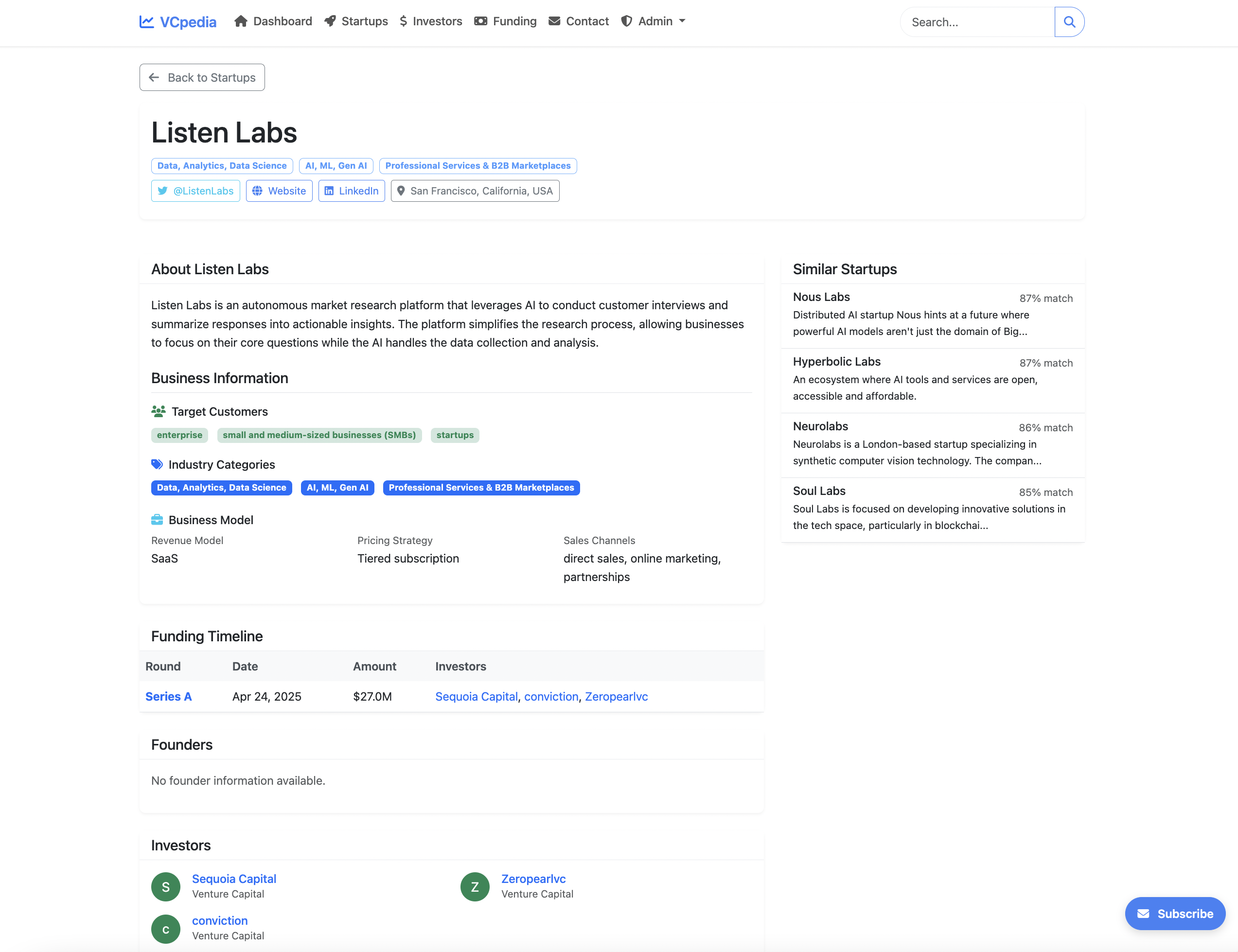Focus the Search input field
1238x952 pixels.
pos(977,22)
